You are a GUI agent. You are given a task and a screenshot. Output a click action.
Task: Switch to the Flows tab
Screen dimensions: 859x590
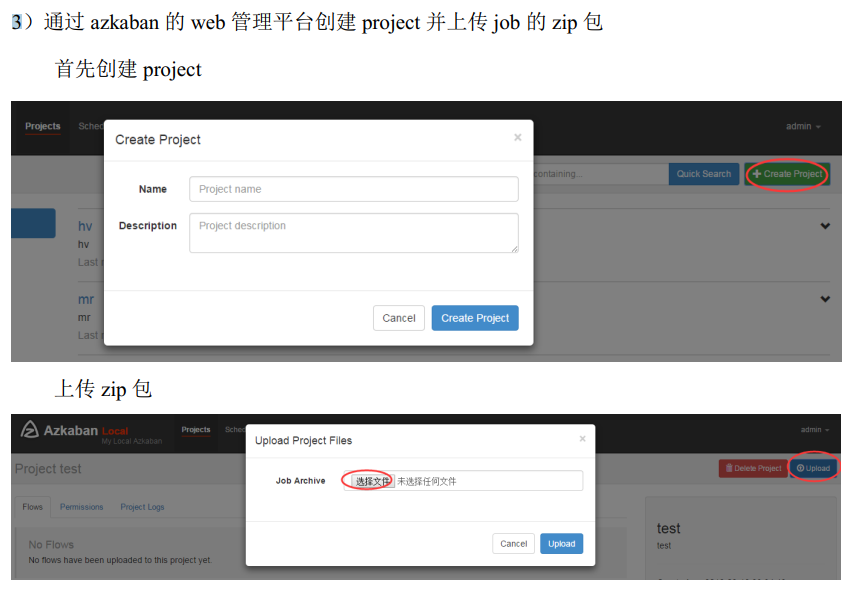pos(32,507)
